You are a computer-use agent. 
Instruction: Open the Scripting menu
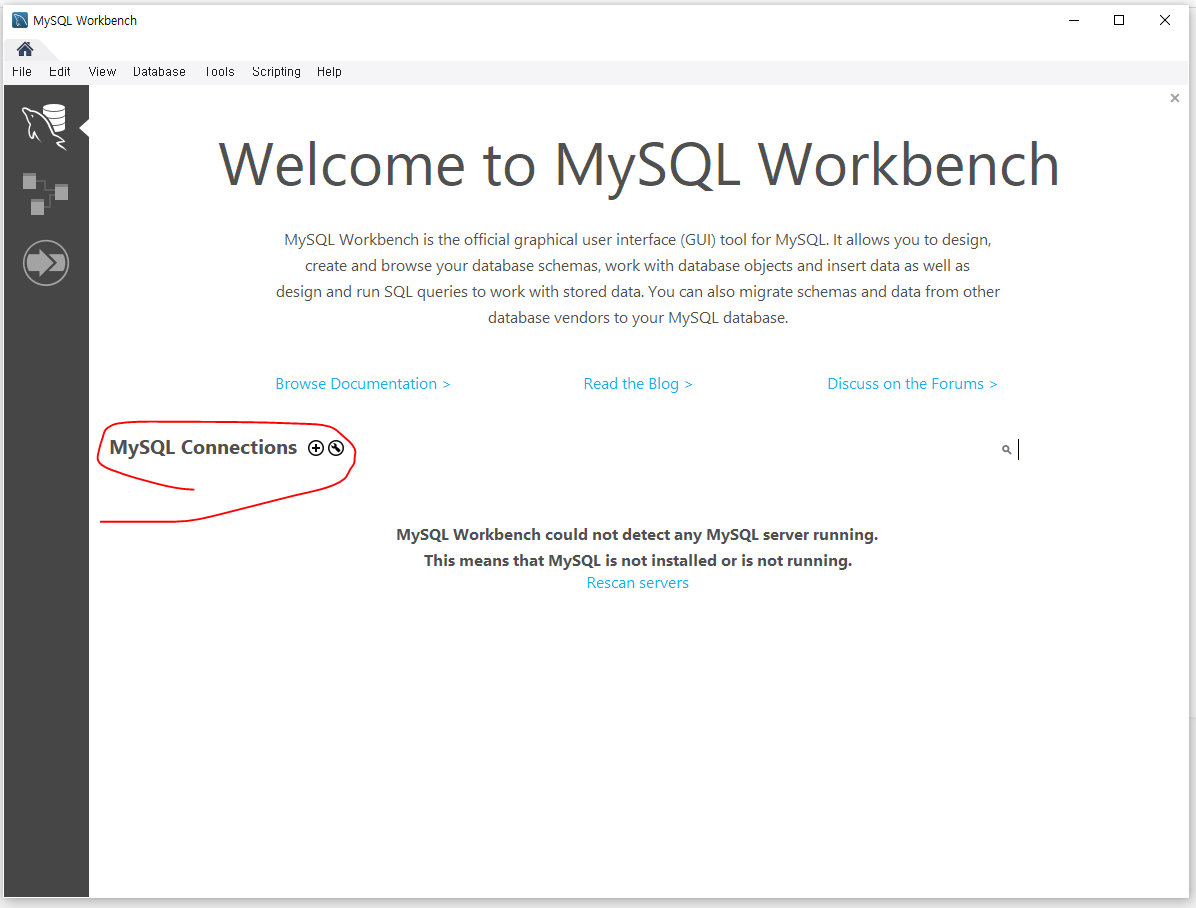(x=276, y=72)
